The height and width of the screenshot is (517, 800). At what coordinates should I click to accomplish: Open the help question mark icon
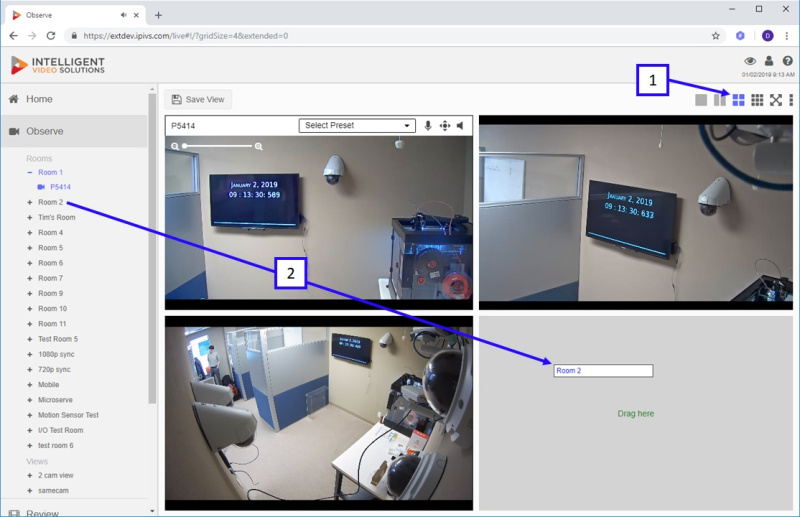click(x=787, y=61)
